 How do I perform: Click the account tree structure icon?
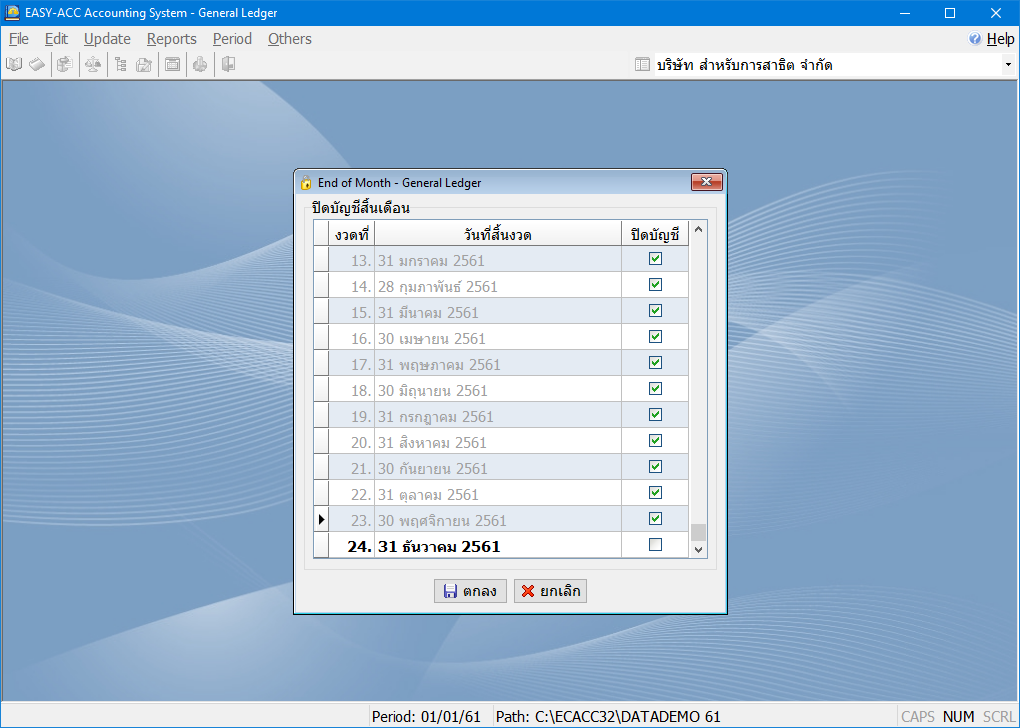[x=120, y=65]
